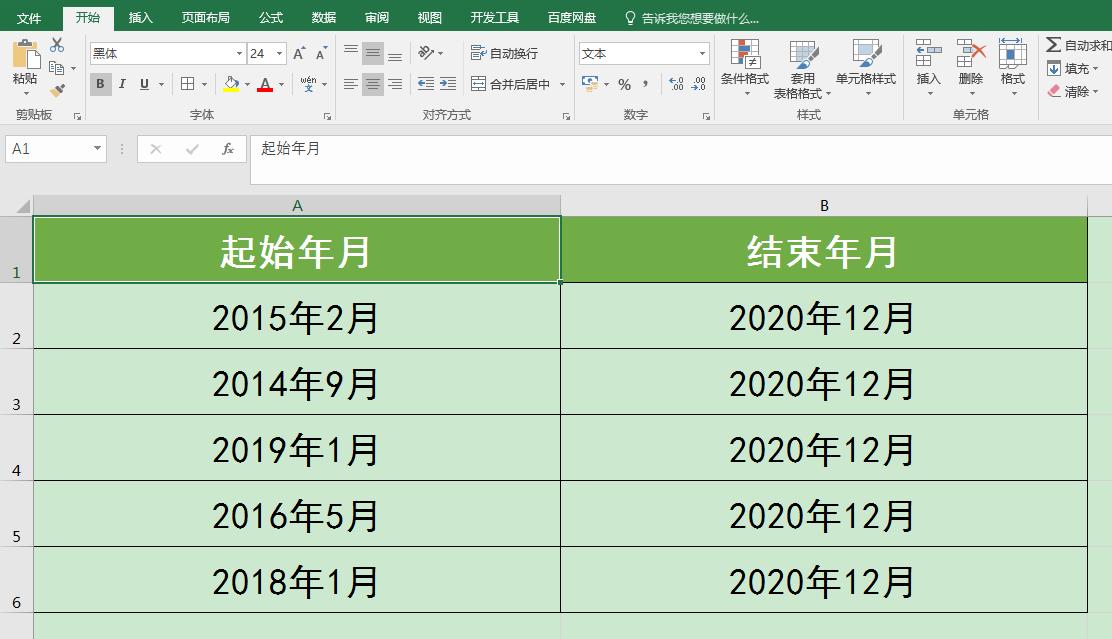Select the 自动求和 (AutoSum) icon
The image size is (1112, 639).
[x=1053, y=44]
